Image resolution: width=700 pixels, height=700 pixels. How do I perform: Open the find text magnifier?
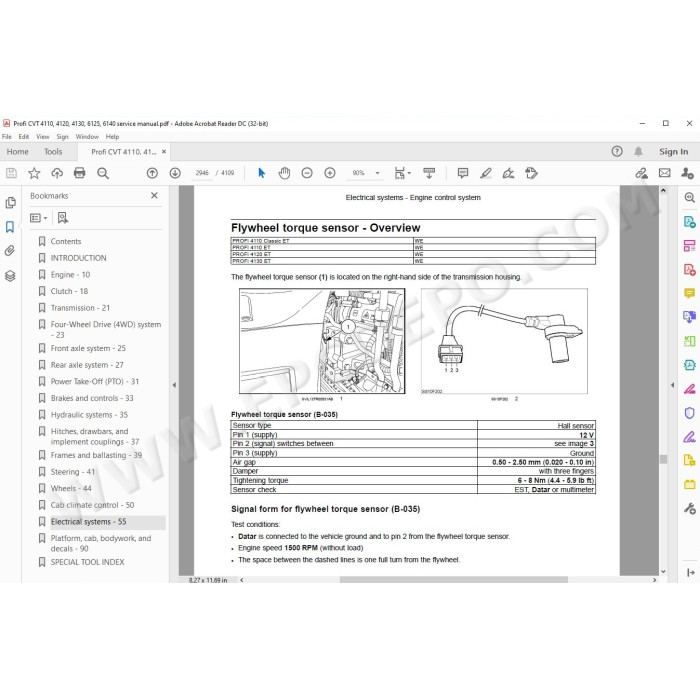(103, 173)
